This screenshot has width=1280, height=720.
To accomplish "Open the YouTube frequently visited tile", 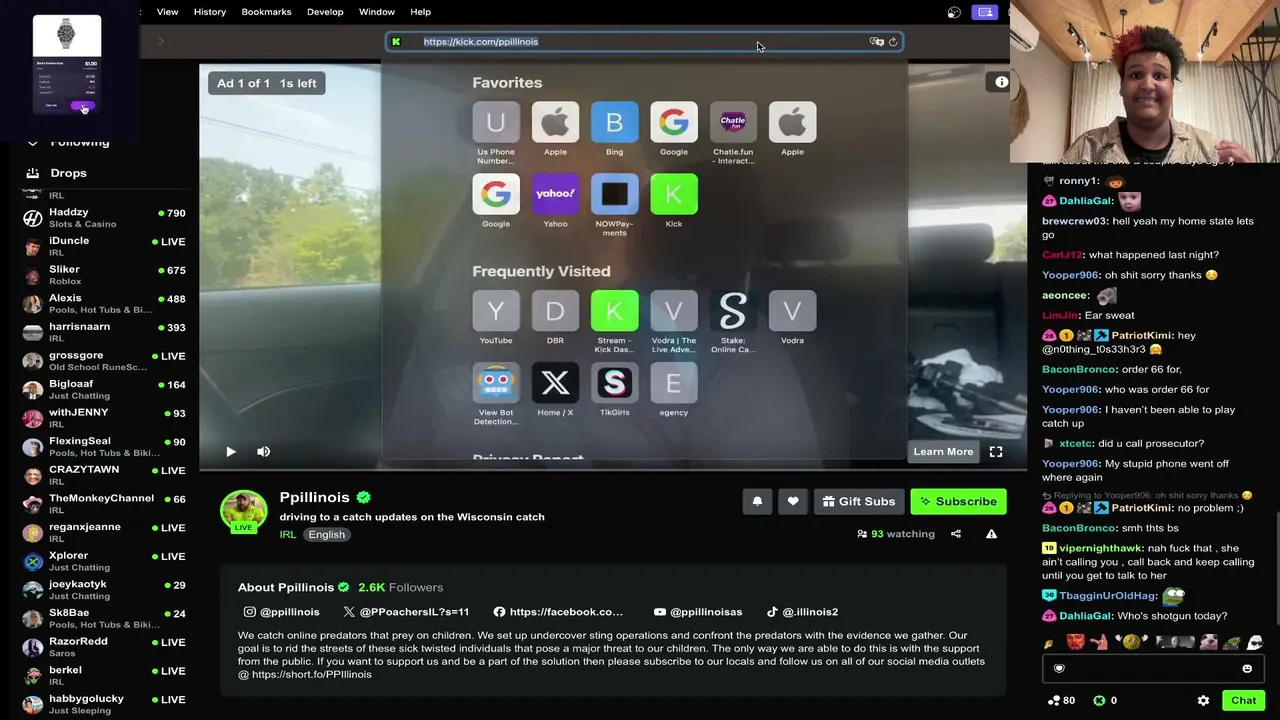I will [x=496, y=318].
